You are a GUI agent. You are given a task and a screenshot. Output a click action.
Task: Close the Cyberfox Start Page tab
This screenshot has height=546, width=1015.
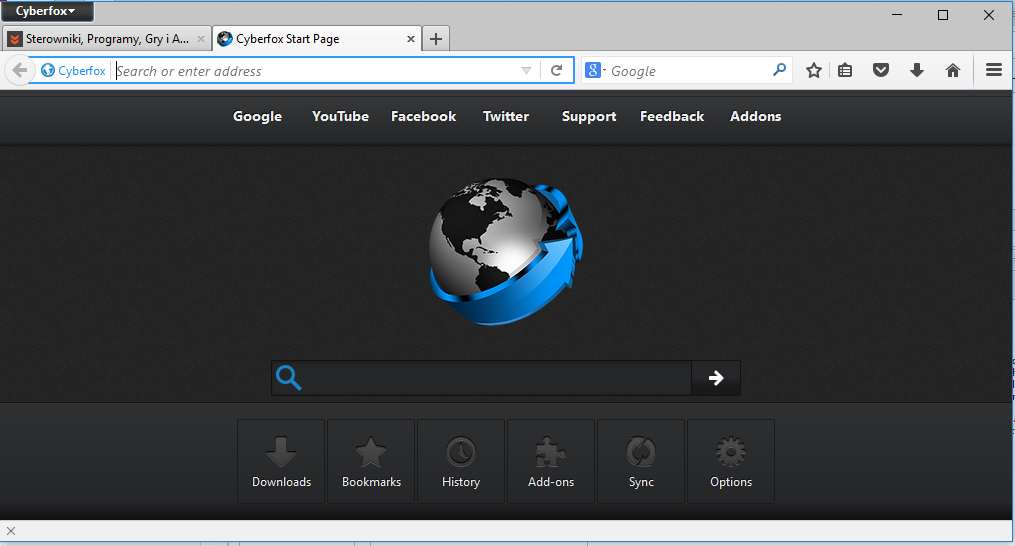[410, 39]
